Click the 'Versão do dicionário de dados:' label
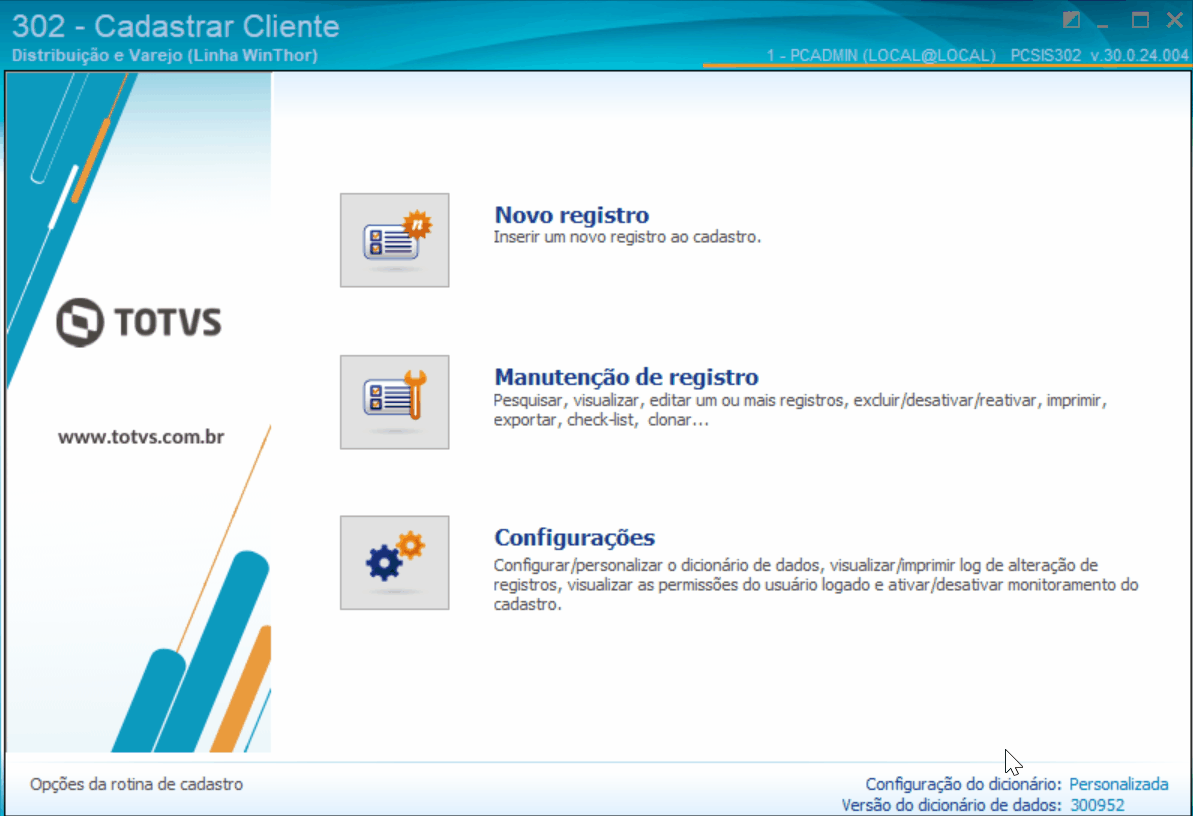1193x816 pixels. tap(952, 805)
